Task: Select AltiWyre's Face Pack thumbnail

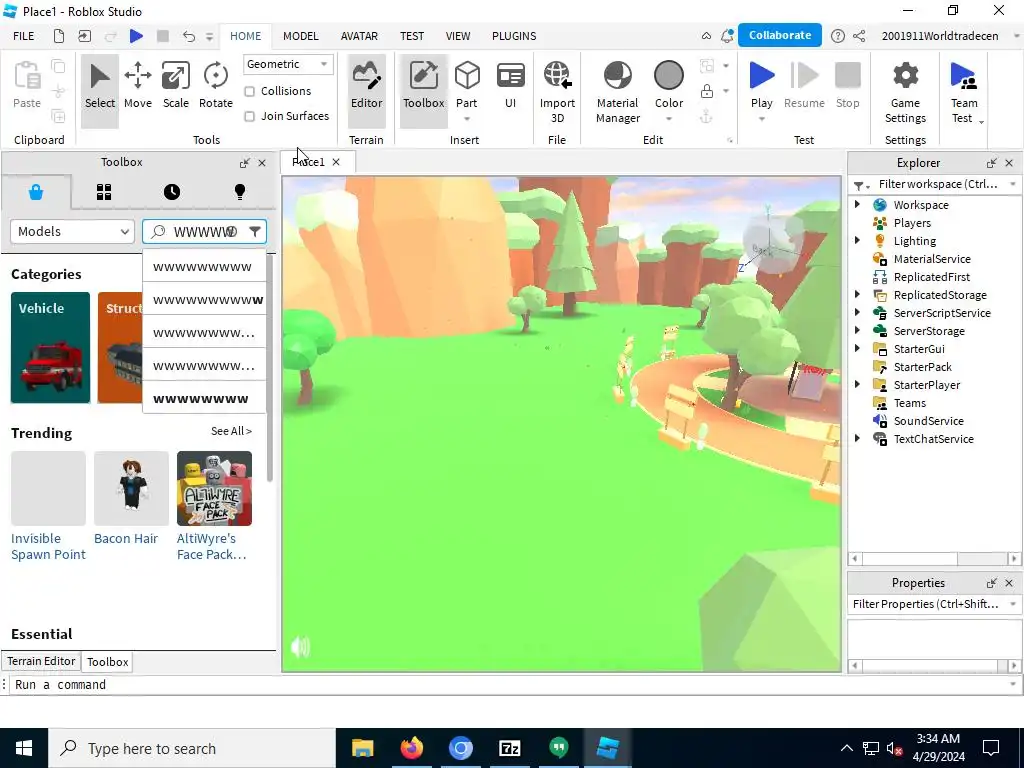Action: pyautogui.click(x=214, y=488)
